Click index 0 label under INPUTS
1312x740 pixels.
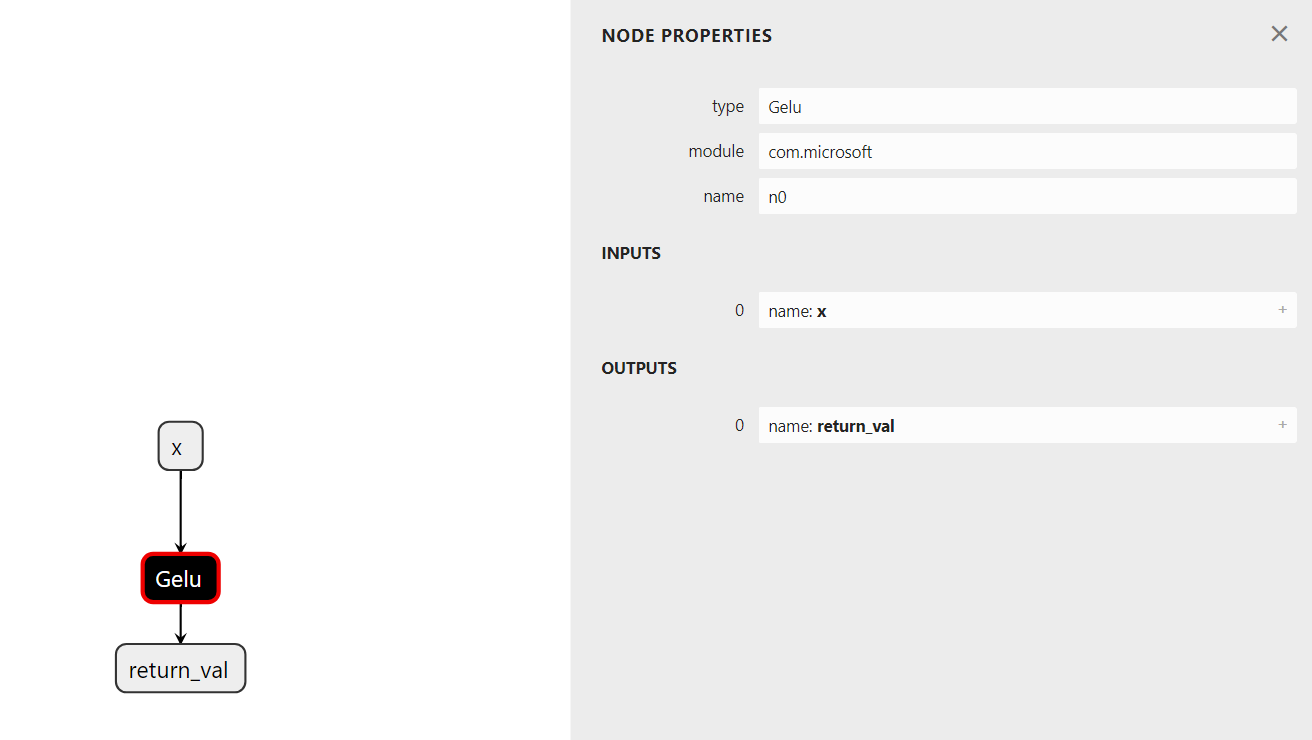tap(739, 311)
